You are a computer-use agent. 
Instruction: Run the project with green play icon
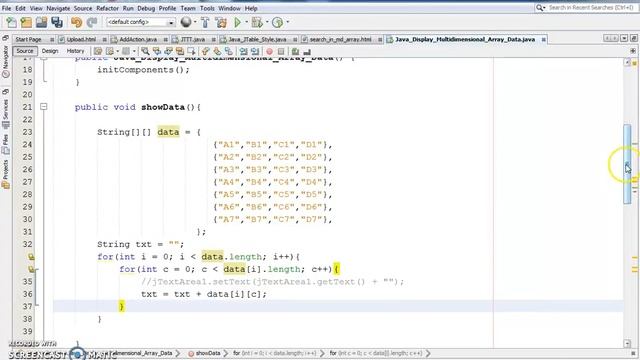(237, 22)
